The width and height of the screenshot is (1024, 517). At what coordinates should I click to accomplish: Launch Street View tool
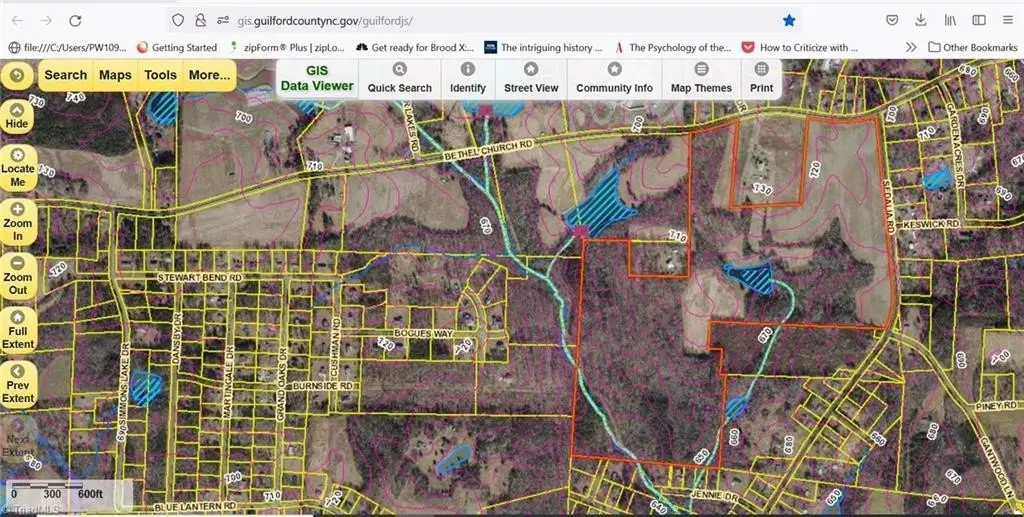click(x=531, y=78)
